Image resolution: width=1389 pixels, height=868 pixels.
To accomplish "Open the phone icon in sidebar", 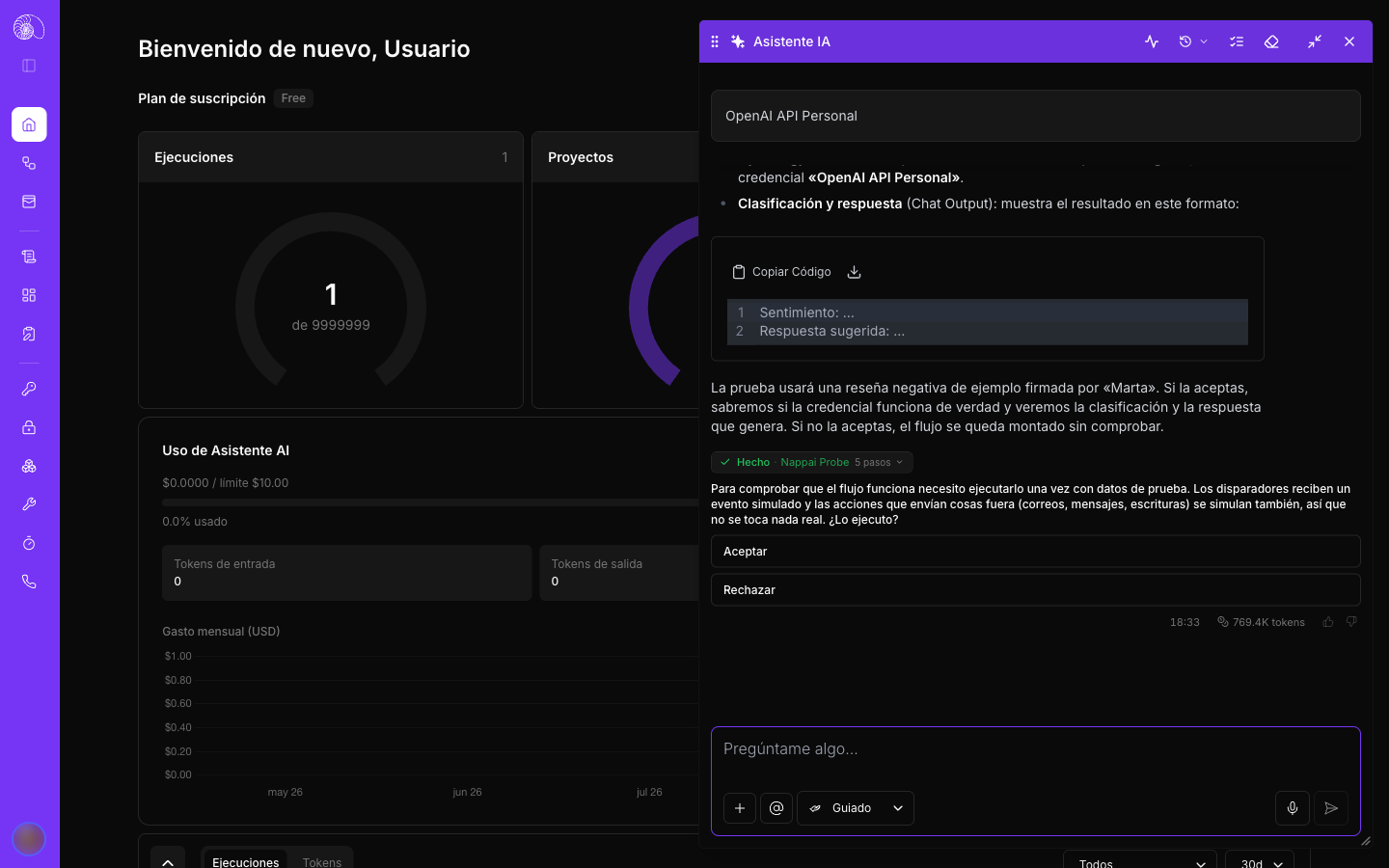I will click(29, 582).
